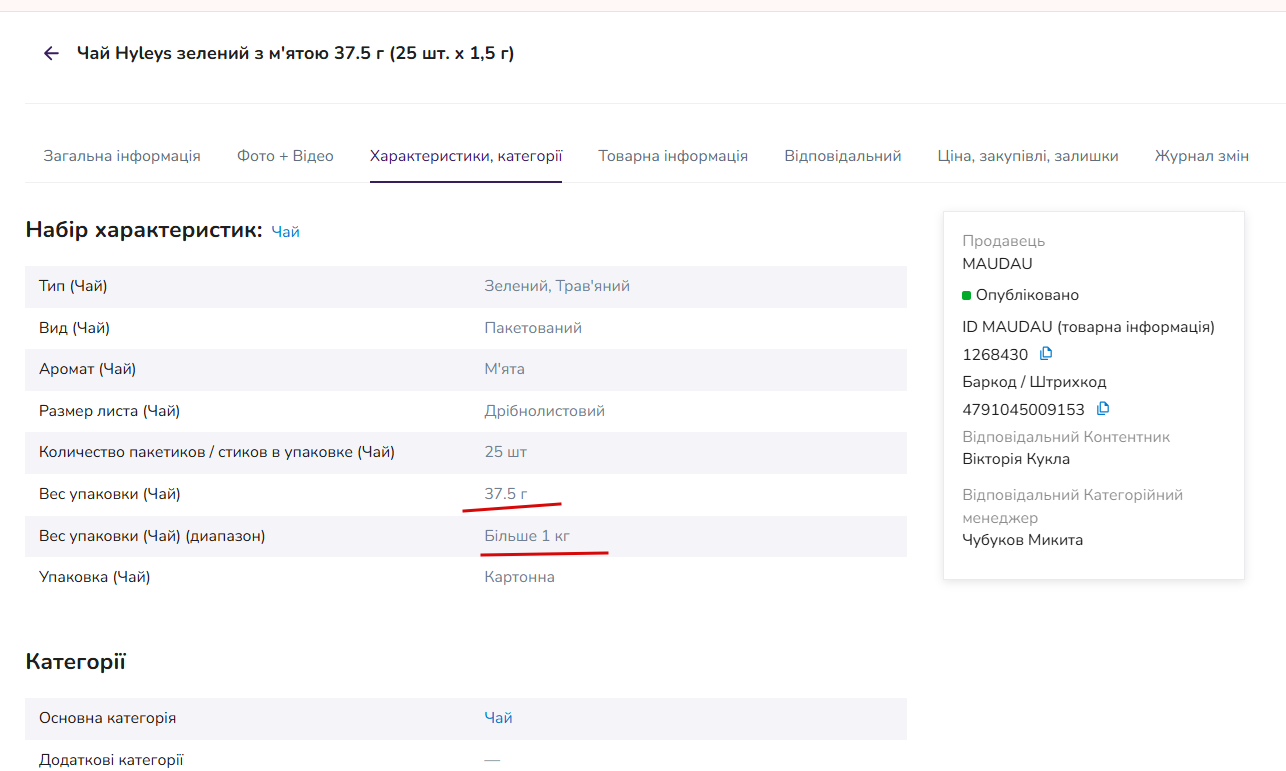The image size is (1286, 771).
Task: Follow the Чай link next to Набір характеристик
Action: coord(286,232)
